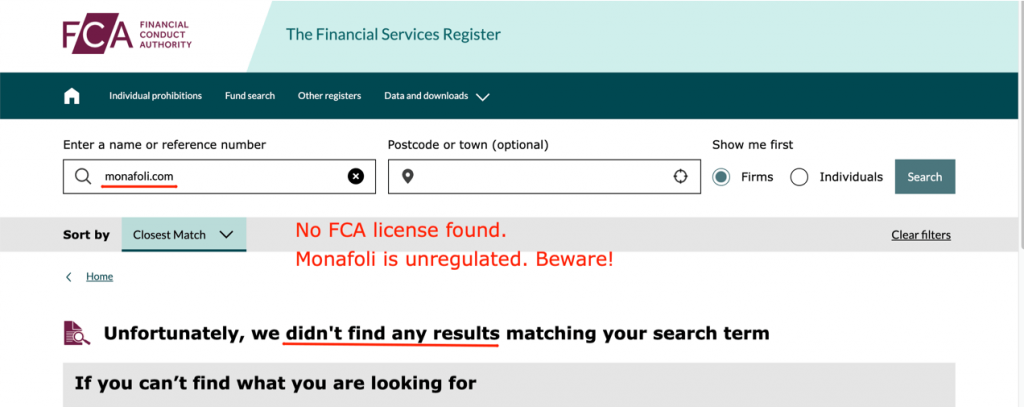Click the map pin location icon
This screenshot has height=407, width=1024.
pyautogui.click(x=408, y=176)
